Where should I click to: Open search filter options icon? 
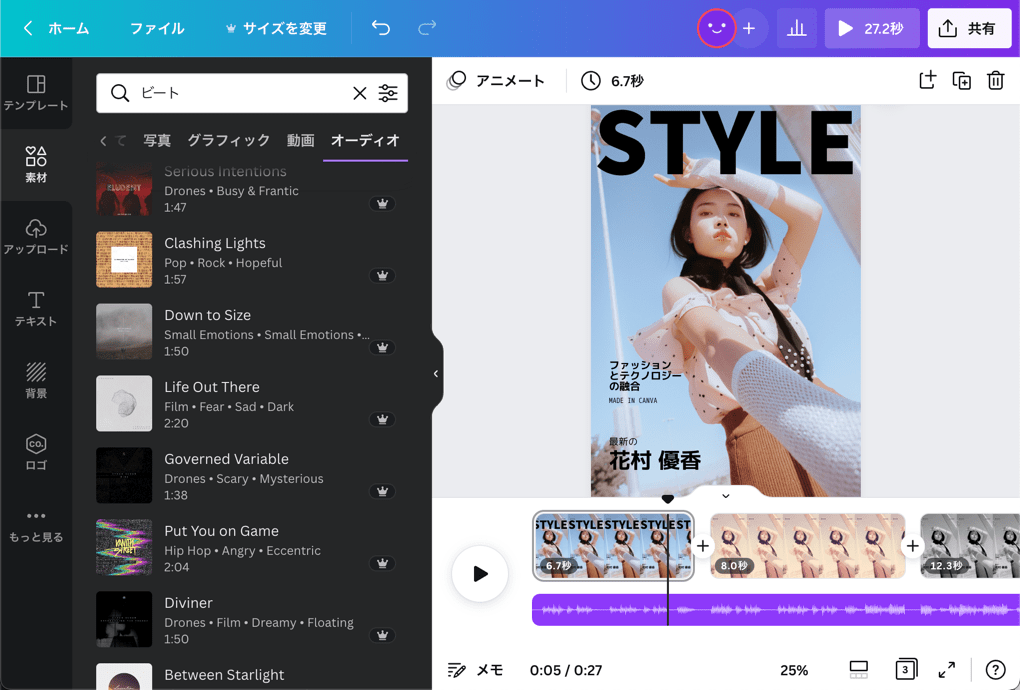388,93
